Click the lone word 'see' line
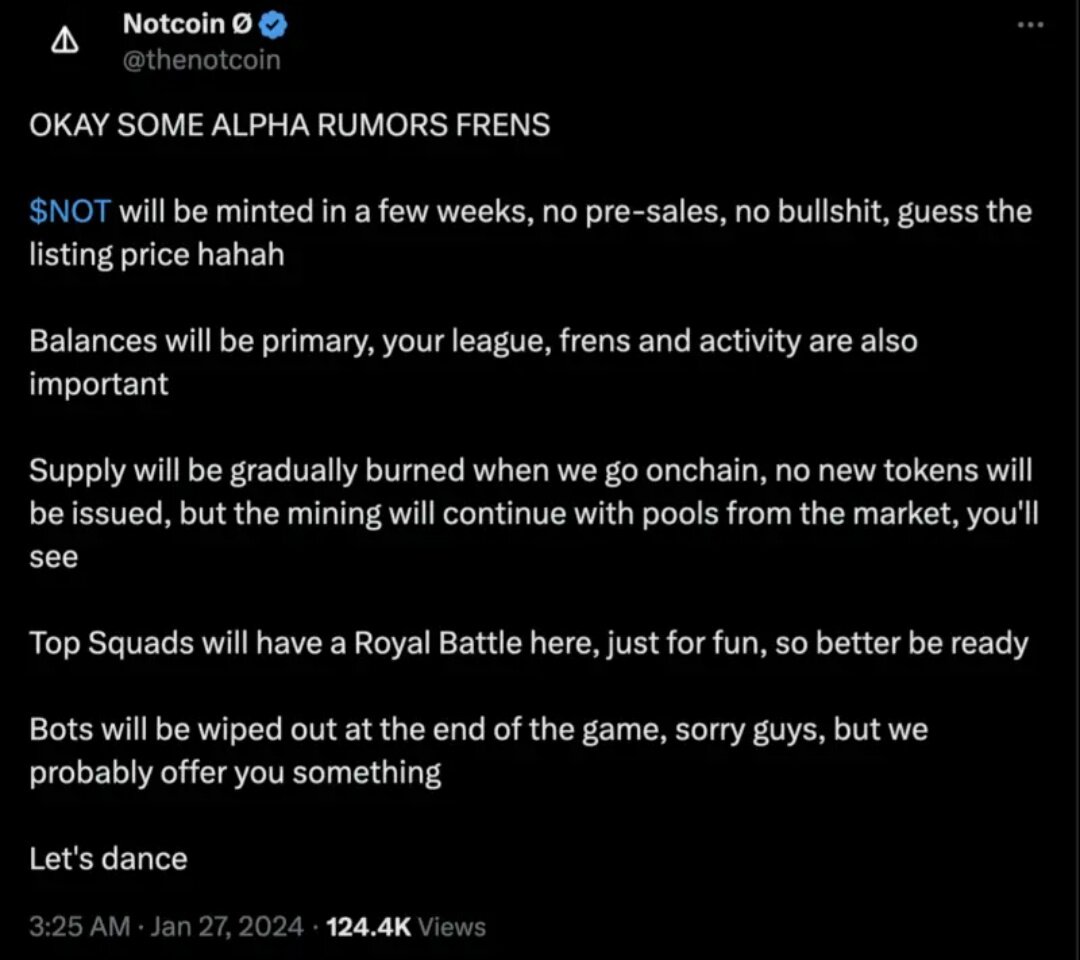The image size is (1080, 960). 54,556
